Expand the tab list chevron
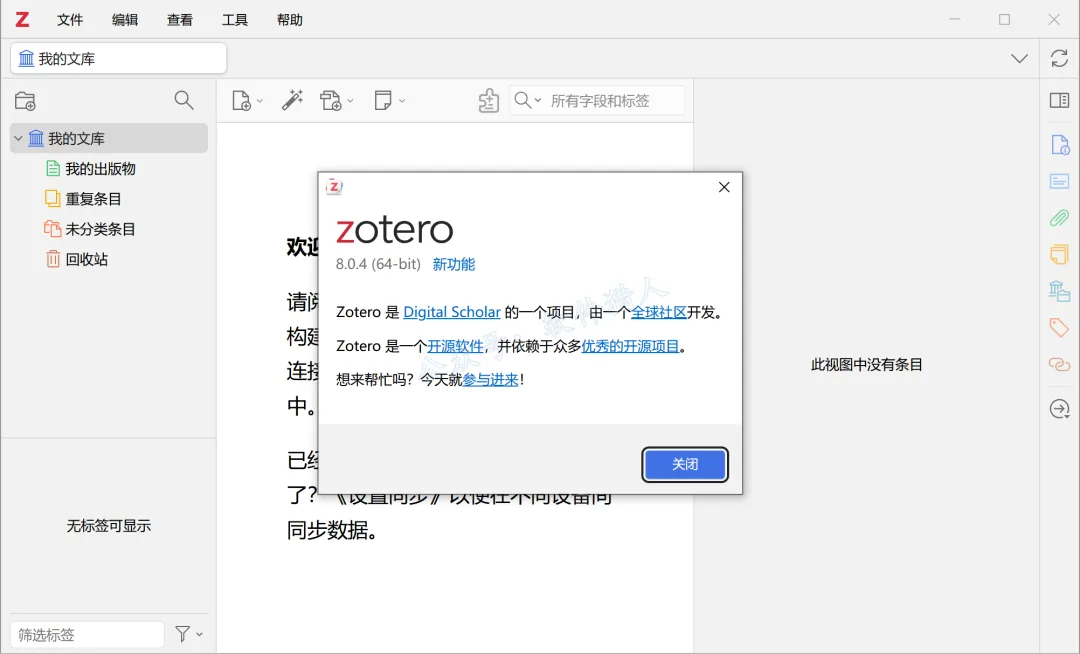 coord(1019,59)
